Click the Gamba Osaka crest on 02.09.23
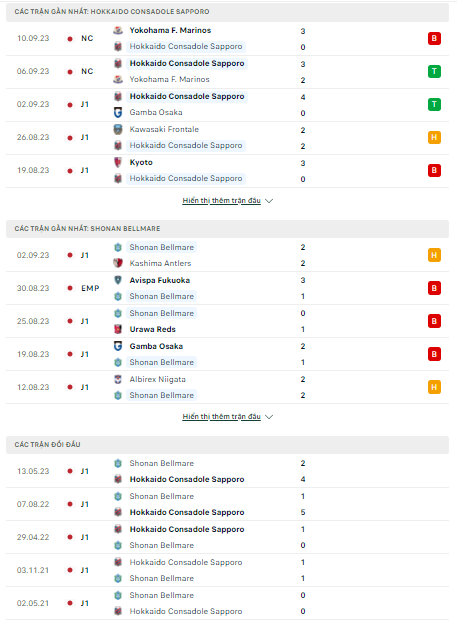This screenshot has width=457, height=626. [x=118, y=113]
